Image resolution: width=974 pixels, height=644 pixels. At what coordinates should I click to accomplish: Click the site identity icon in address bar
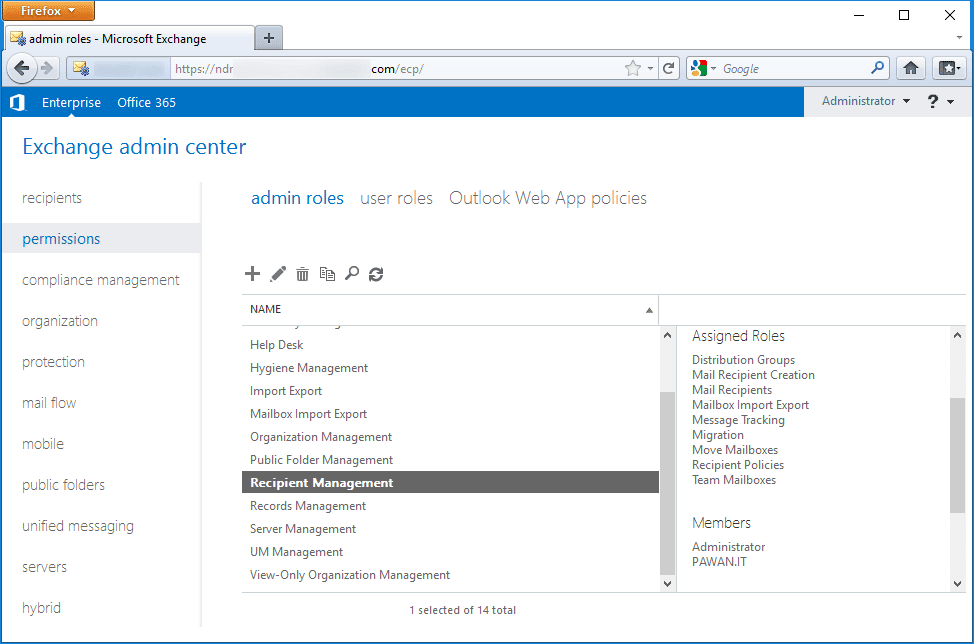tap(81, 68)
